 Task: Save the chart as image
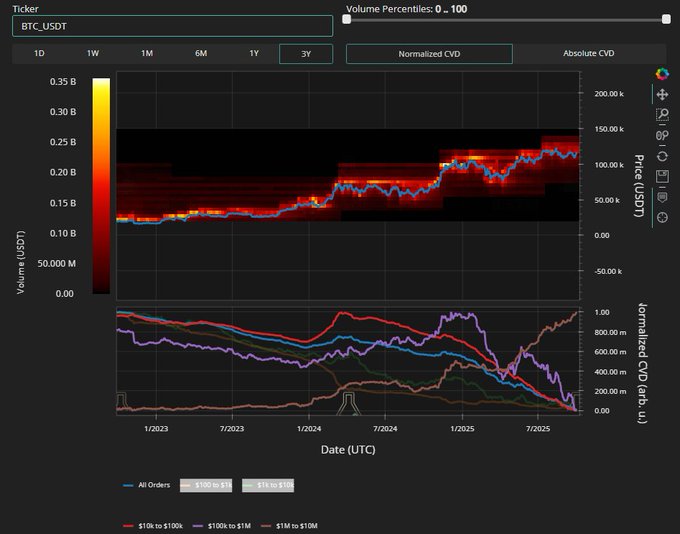[x=661, y=176]
